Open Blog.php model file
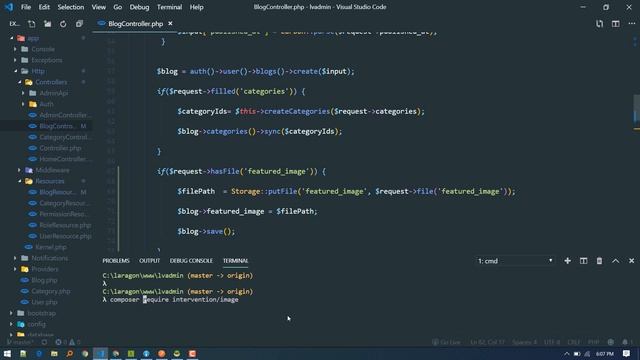 click(x=44, y=280)
